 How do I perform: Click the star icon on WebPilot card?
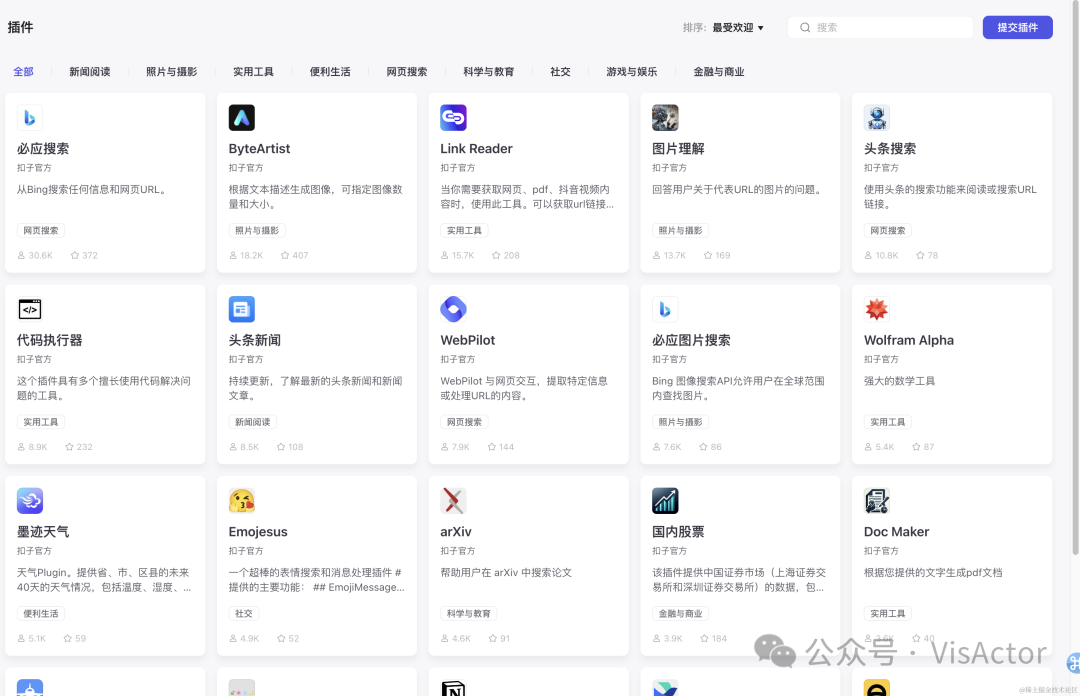[491, 447]
